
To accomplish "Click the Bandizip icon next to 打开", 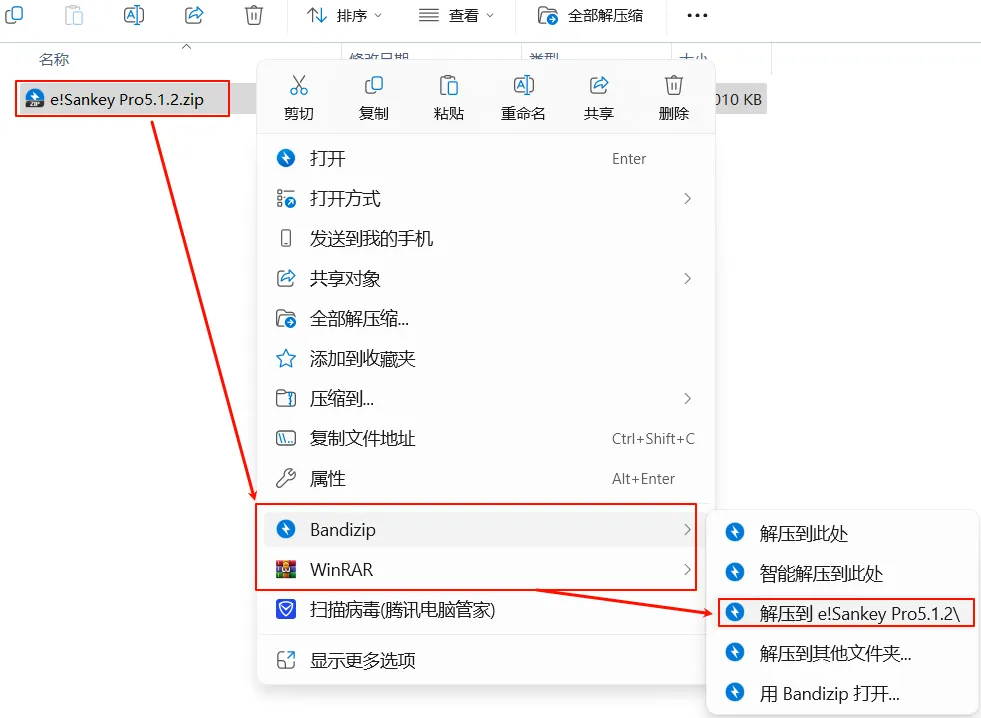I will tap(286, 158).
